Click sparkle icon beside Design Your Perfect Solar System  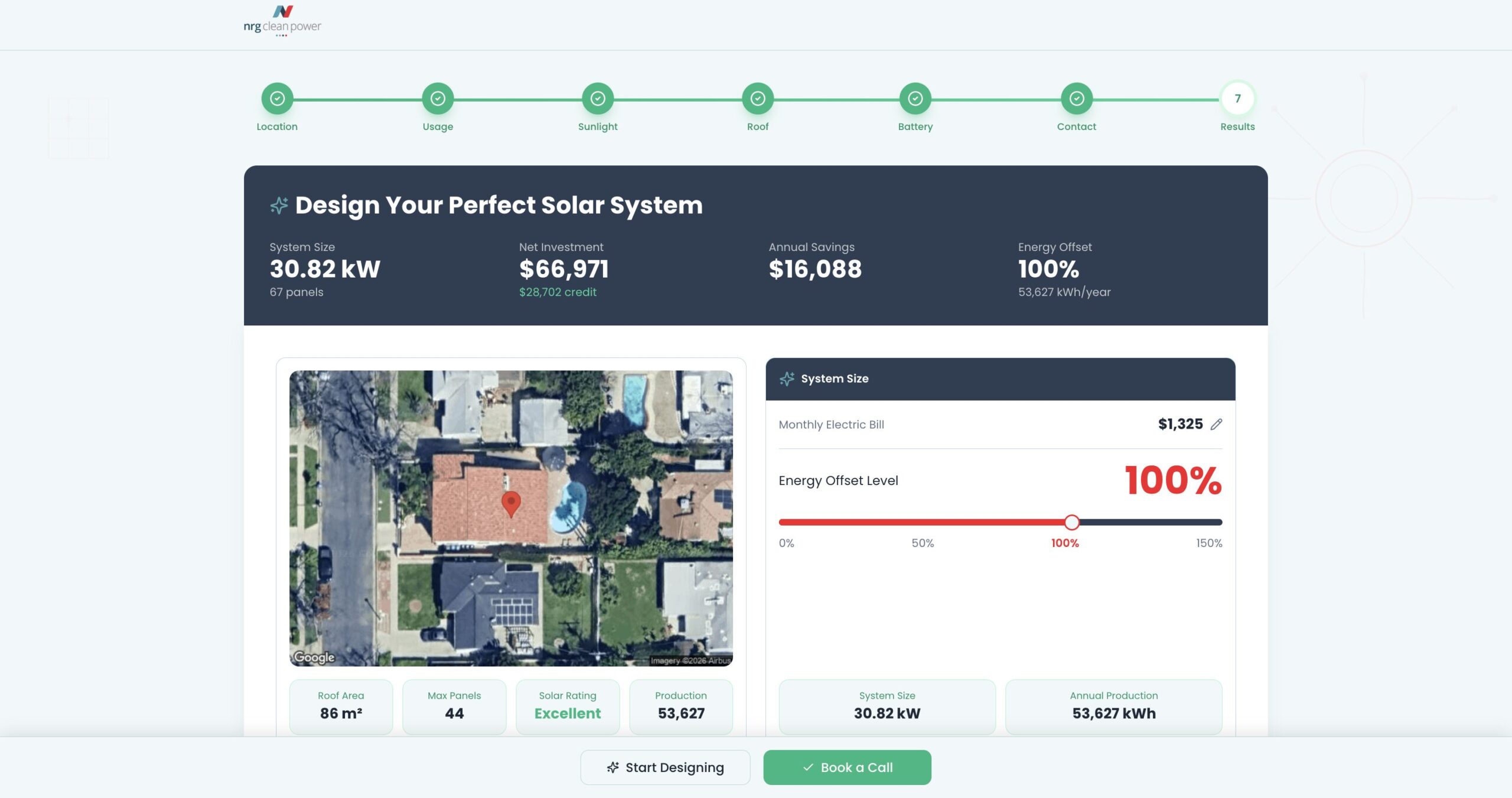click(x=279, y=206)
